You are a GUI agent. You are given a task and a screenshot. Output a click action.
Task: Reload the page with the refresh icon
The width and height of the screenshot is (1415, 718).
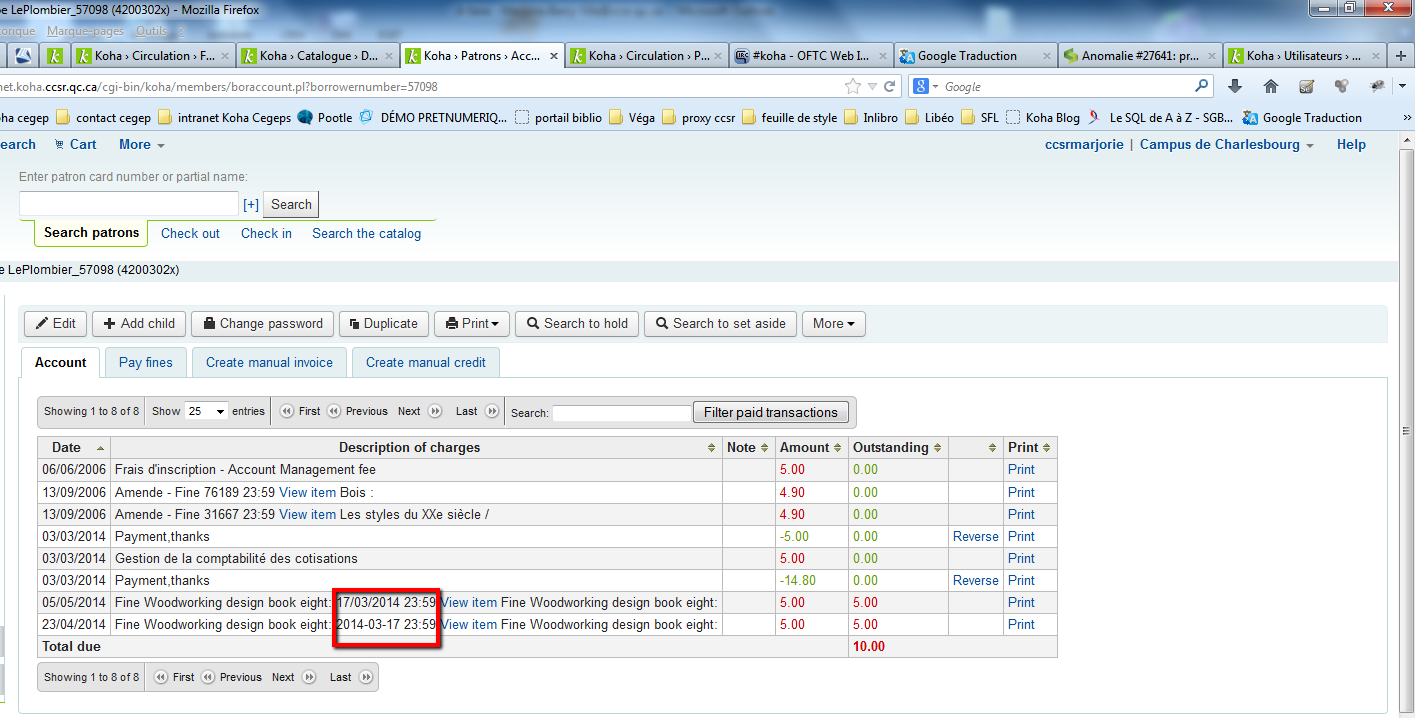pyautogui.click(x=889, y=87)
